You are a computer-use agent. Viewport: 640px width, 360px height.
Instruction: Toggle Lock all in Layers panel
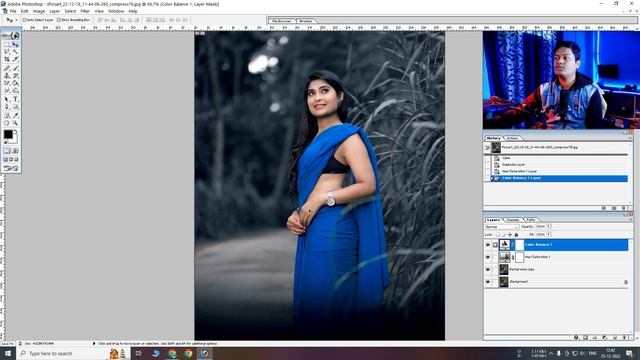(516, 235)
